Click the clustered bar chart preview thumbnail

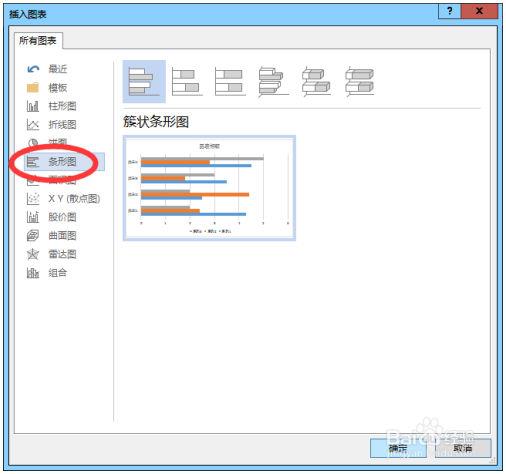209,188
